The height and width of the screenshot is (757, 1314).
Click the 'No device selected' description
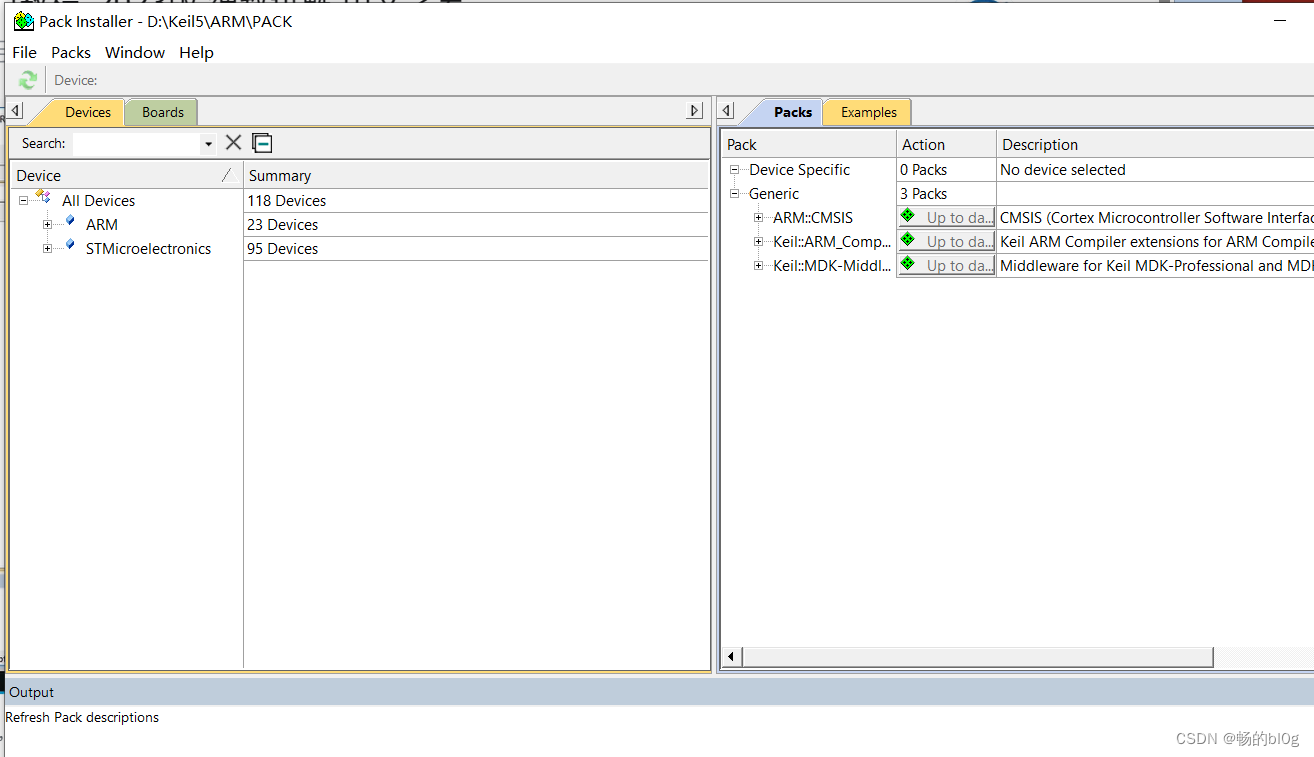point(1063,170)
